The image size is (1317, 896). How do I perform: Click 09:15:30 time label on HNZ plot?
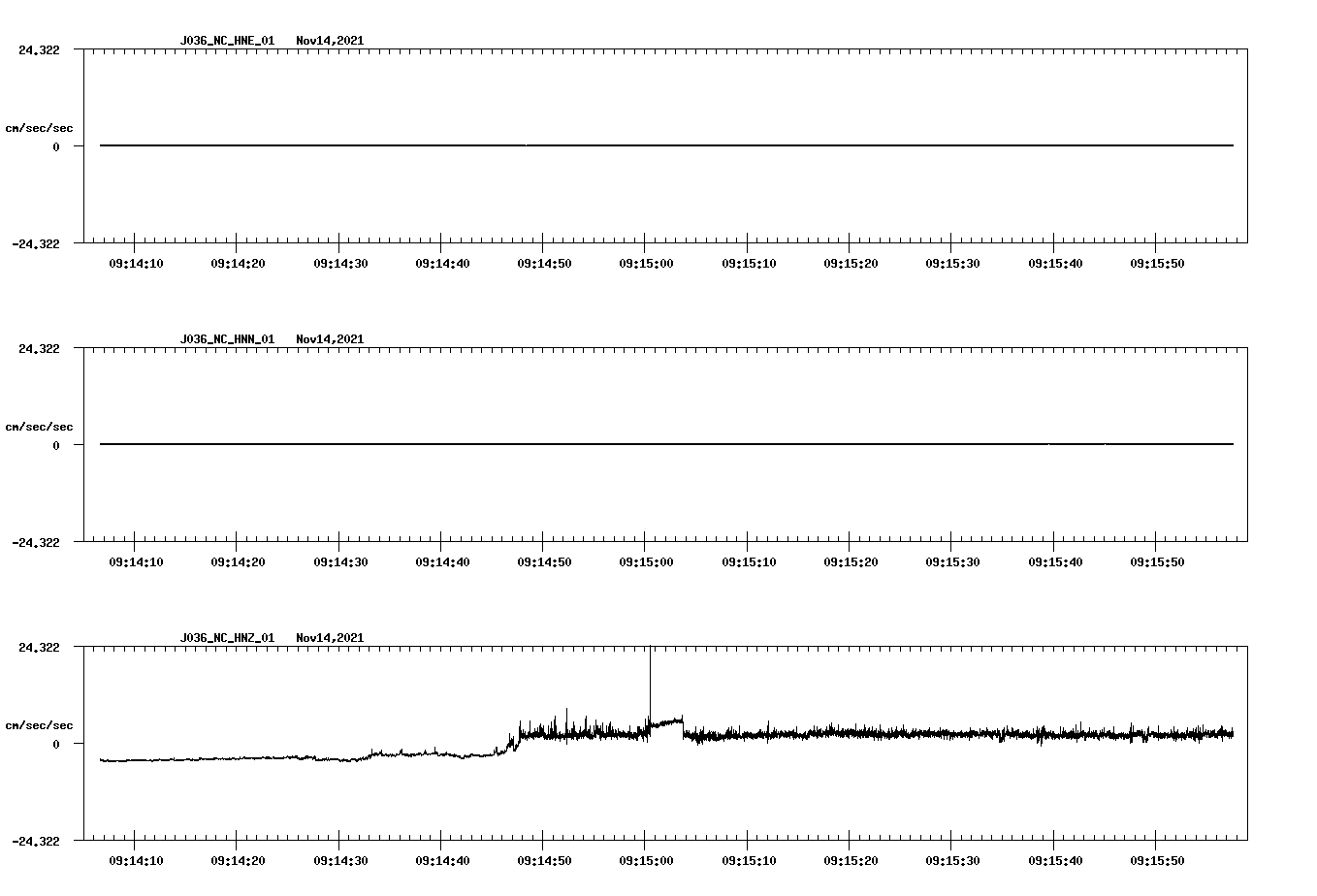click(x=952, y=861)
